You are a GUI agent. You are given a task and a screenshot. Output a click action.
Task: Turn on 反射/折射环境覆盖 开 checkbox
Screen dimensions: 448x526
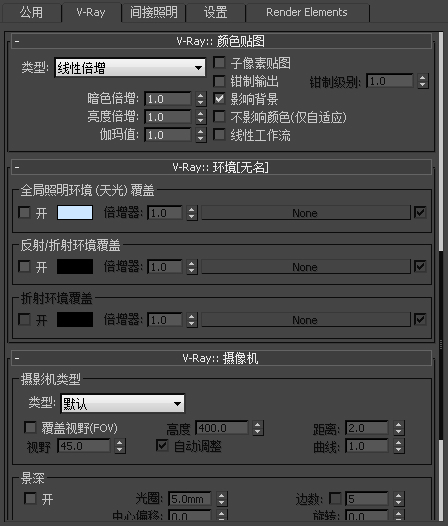point(24,267)
